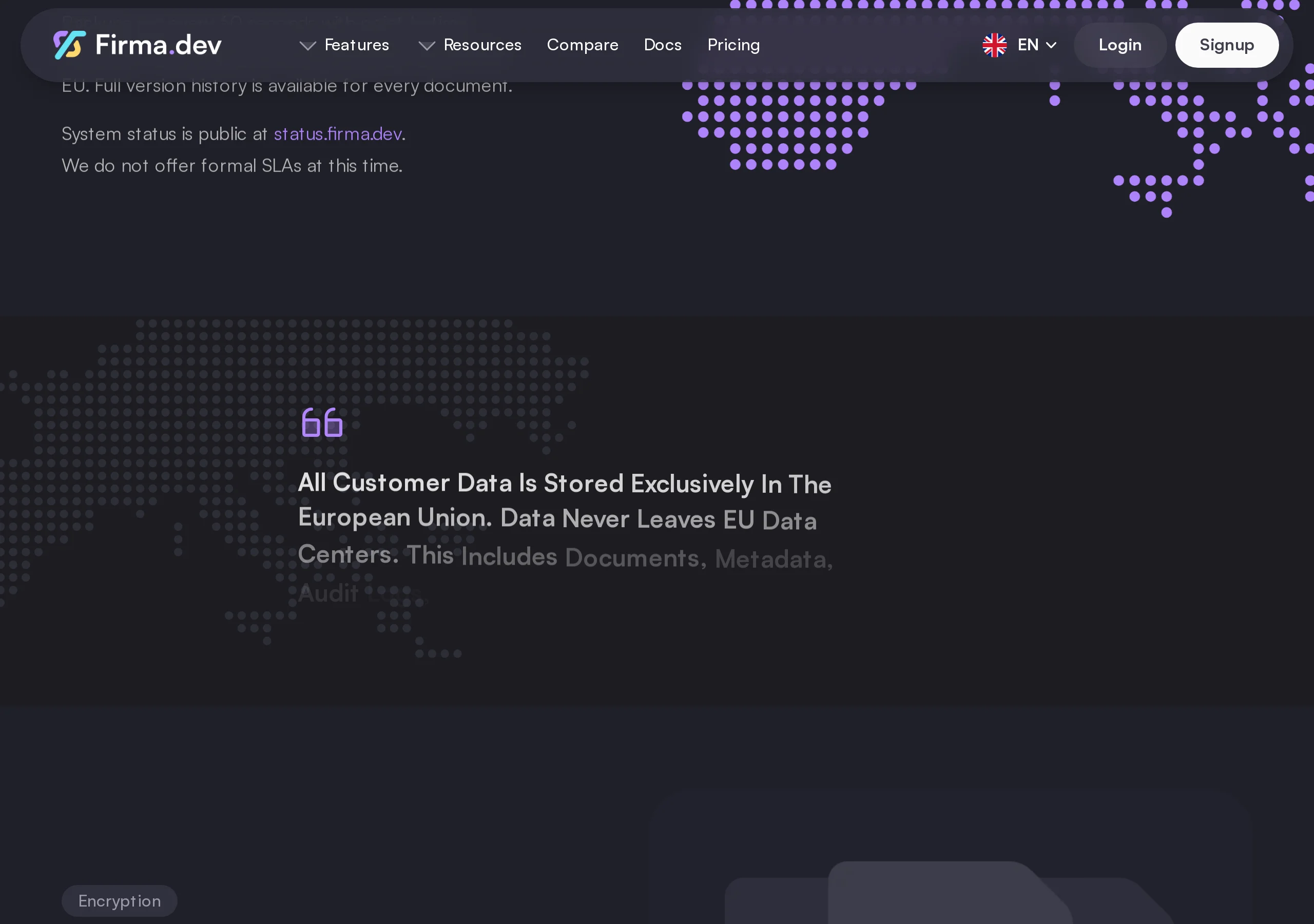Click the quote "All Customer Data Is Stored Exclusively"
The width and height of the screenshot is (1314, 924).
coord(526,483)
